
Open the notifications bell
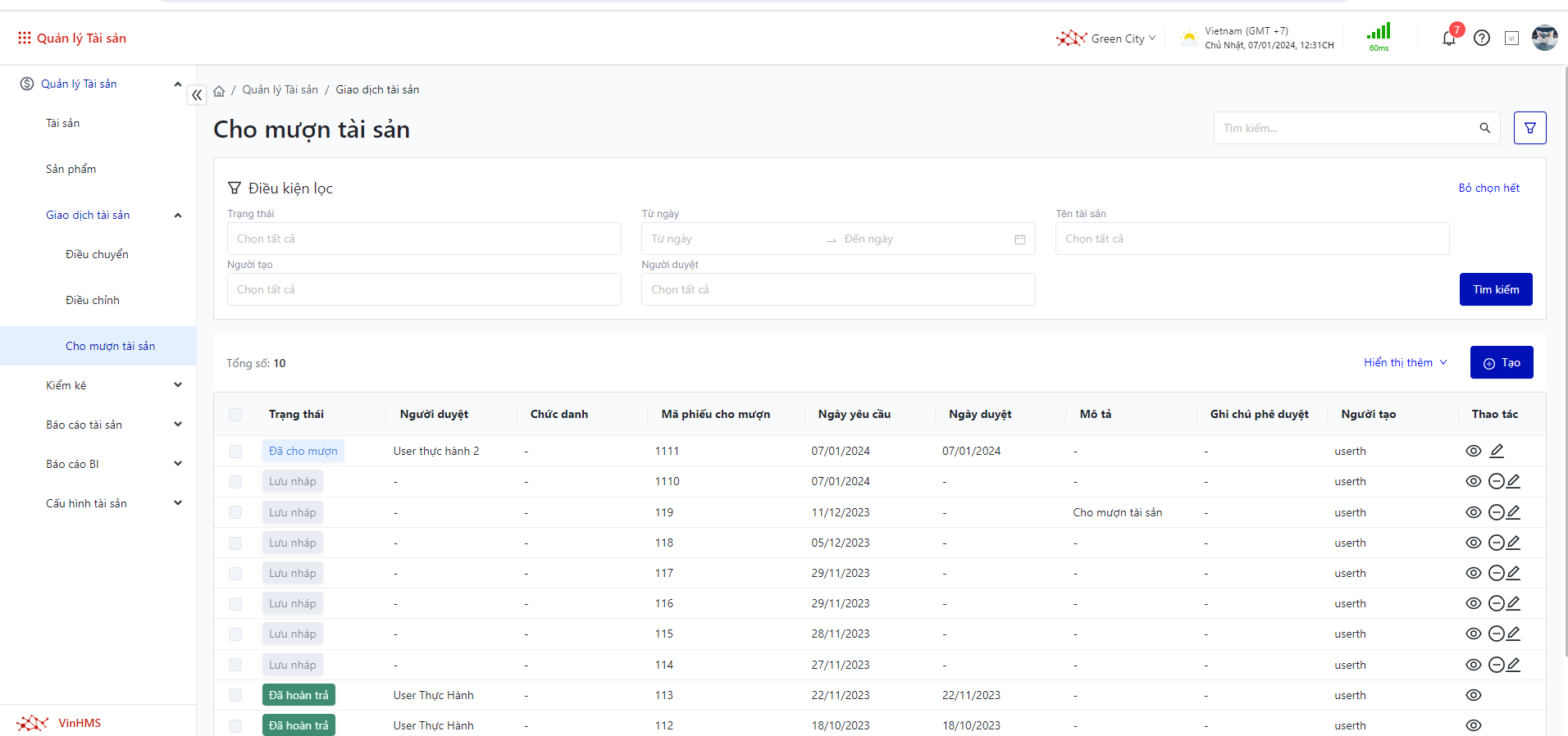1448,39
